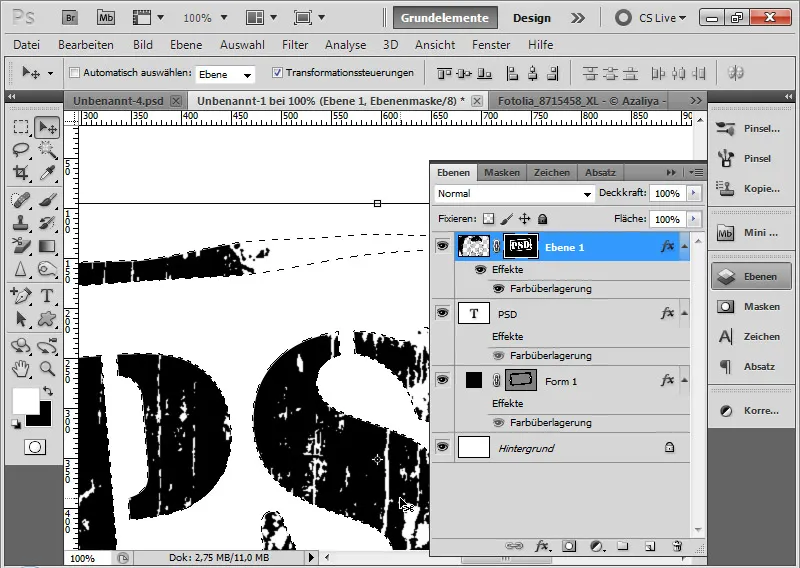Viewport: 800px width, 568px height.
Task: Select the Gradient tool
Action: coord(47,246)
